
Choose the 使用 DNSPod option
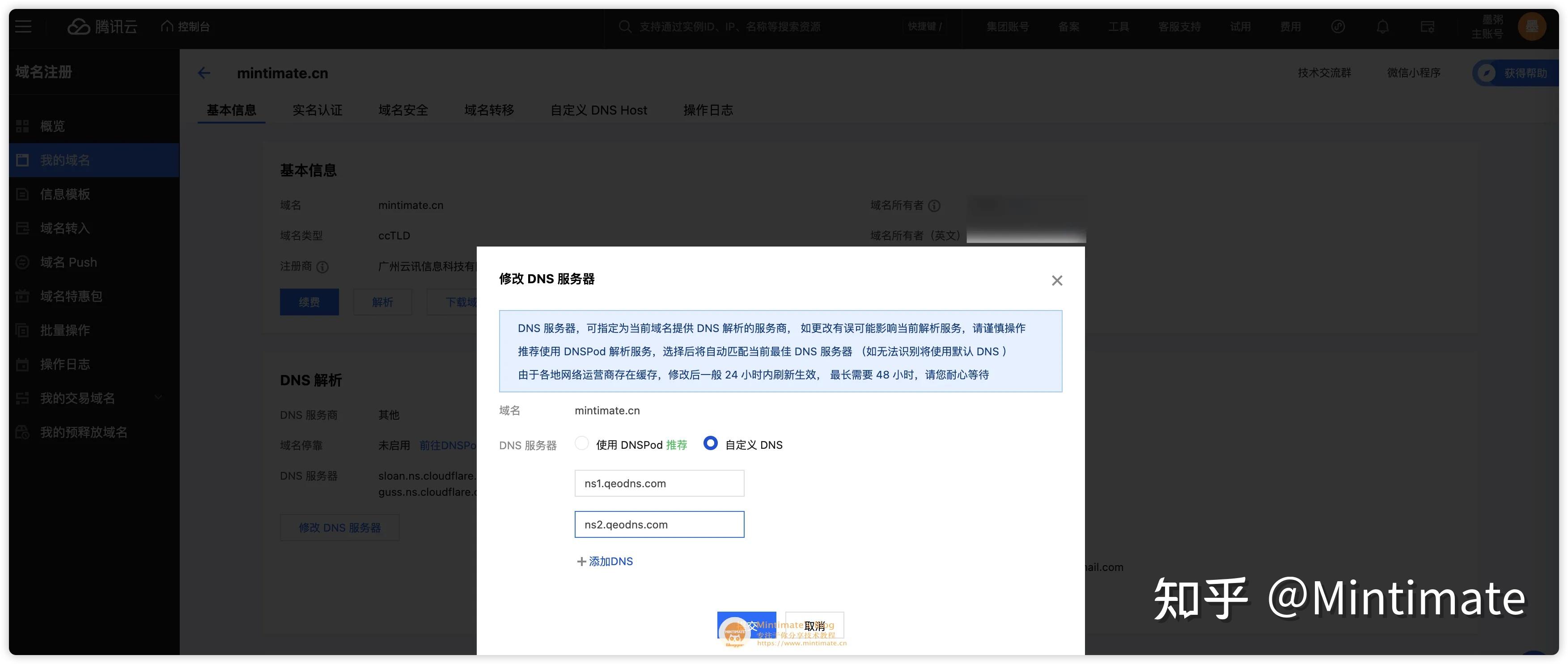(x=582, y=444)
